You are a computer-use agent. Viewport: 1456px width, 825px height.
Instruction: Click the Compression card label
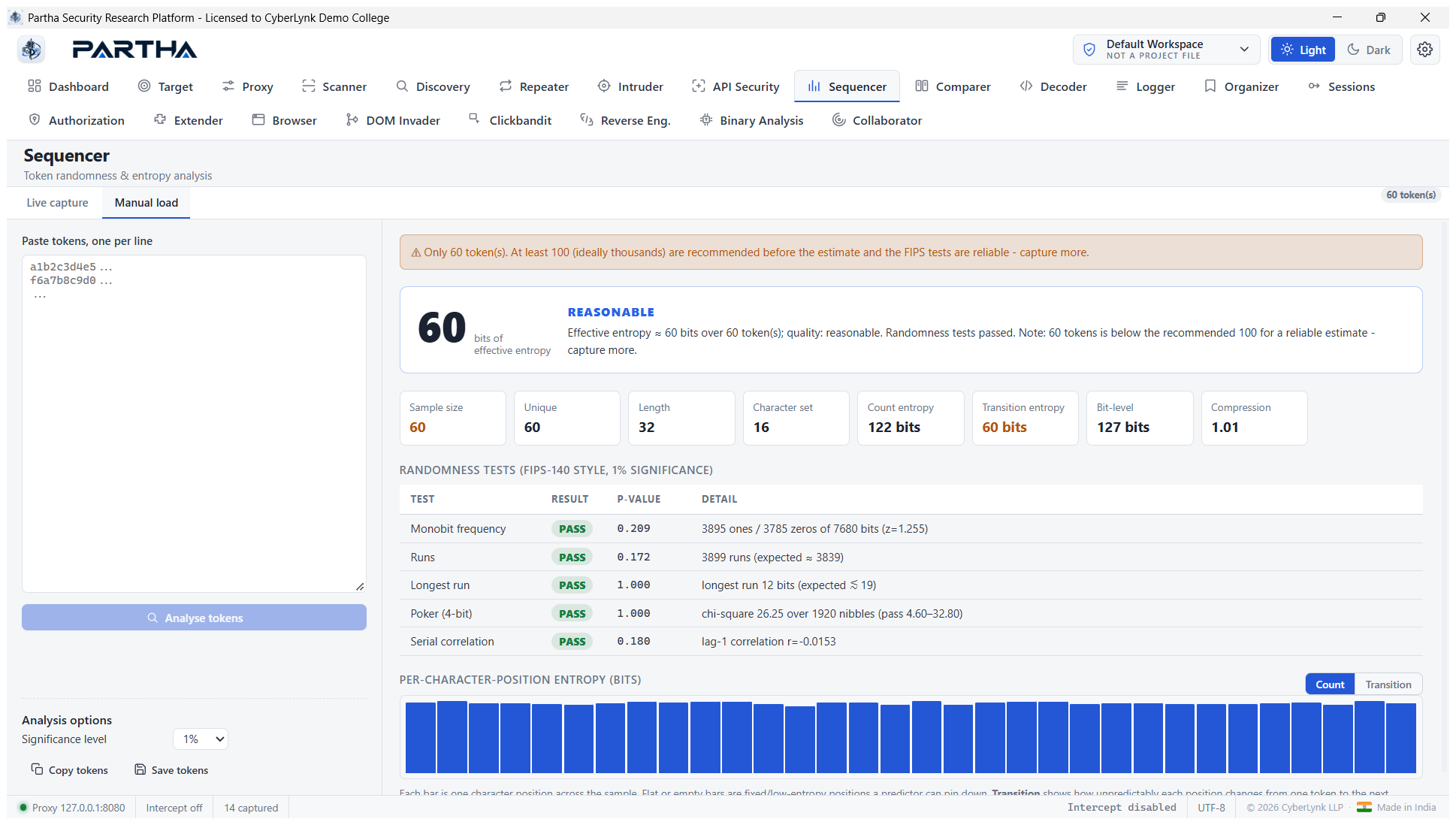1241,407
